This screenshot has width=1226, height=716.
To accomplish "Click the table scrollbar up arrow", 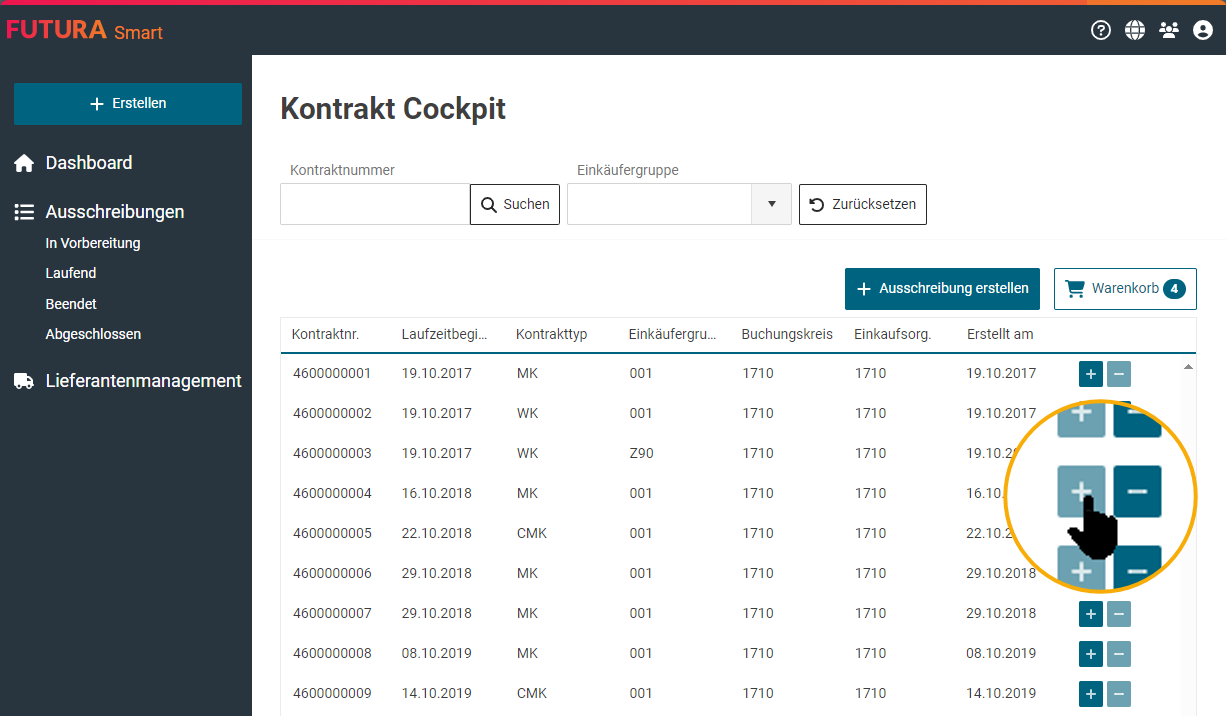I will pos(1188,367).
